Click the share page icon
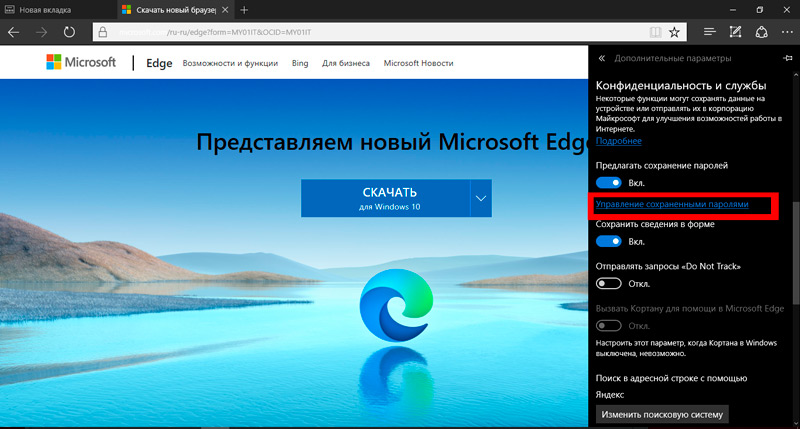The width and height of the screenshot is (800, 429). (761, 31)
